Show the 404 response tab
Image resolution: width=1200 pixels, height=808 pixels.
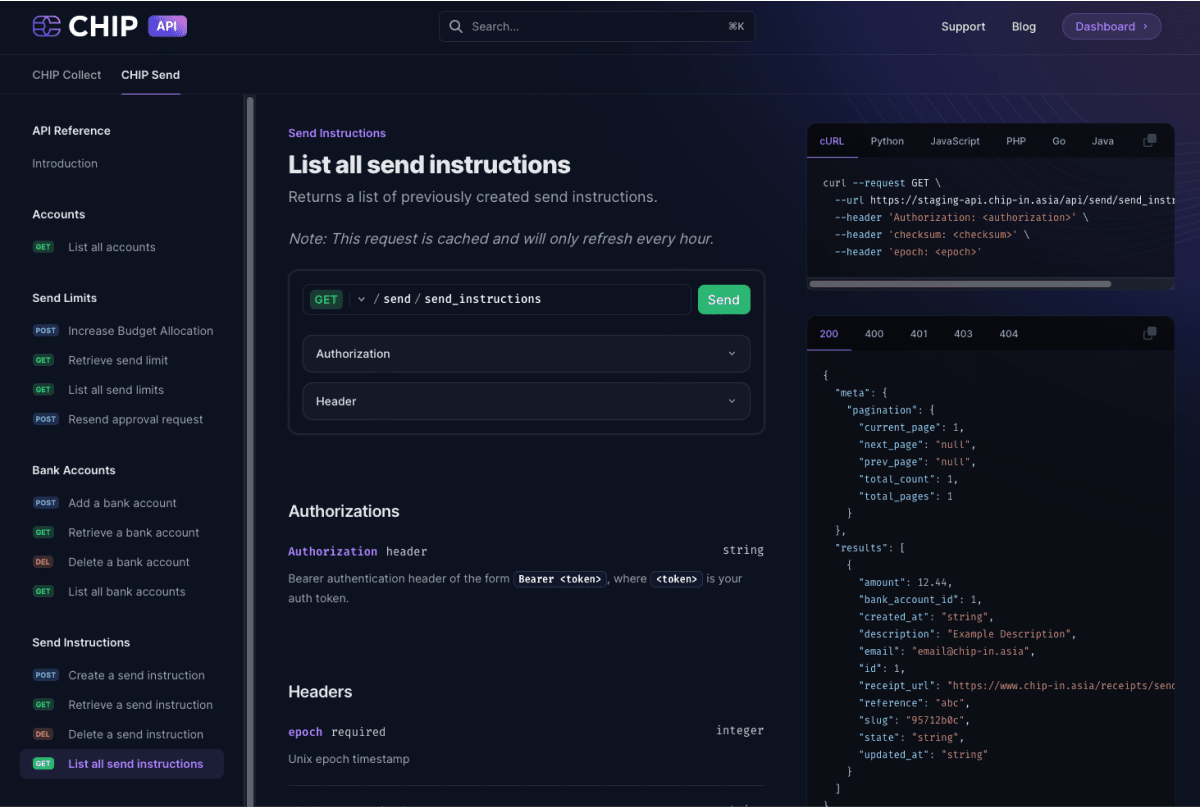click(x=1008, y=334)
